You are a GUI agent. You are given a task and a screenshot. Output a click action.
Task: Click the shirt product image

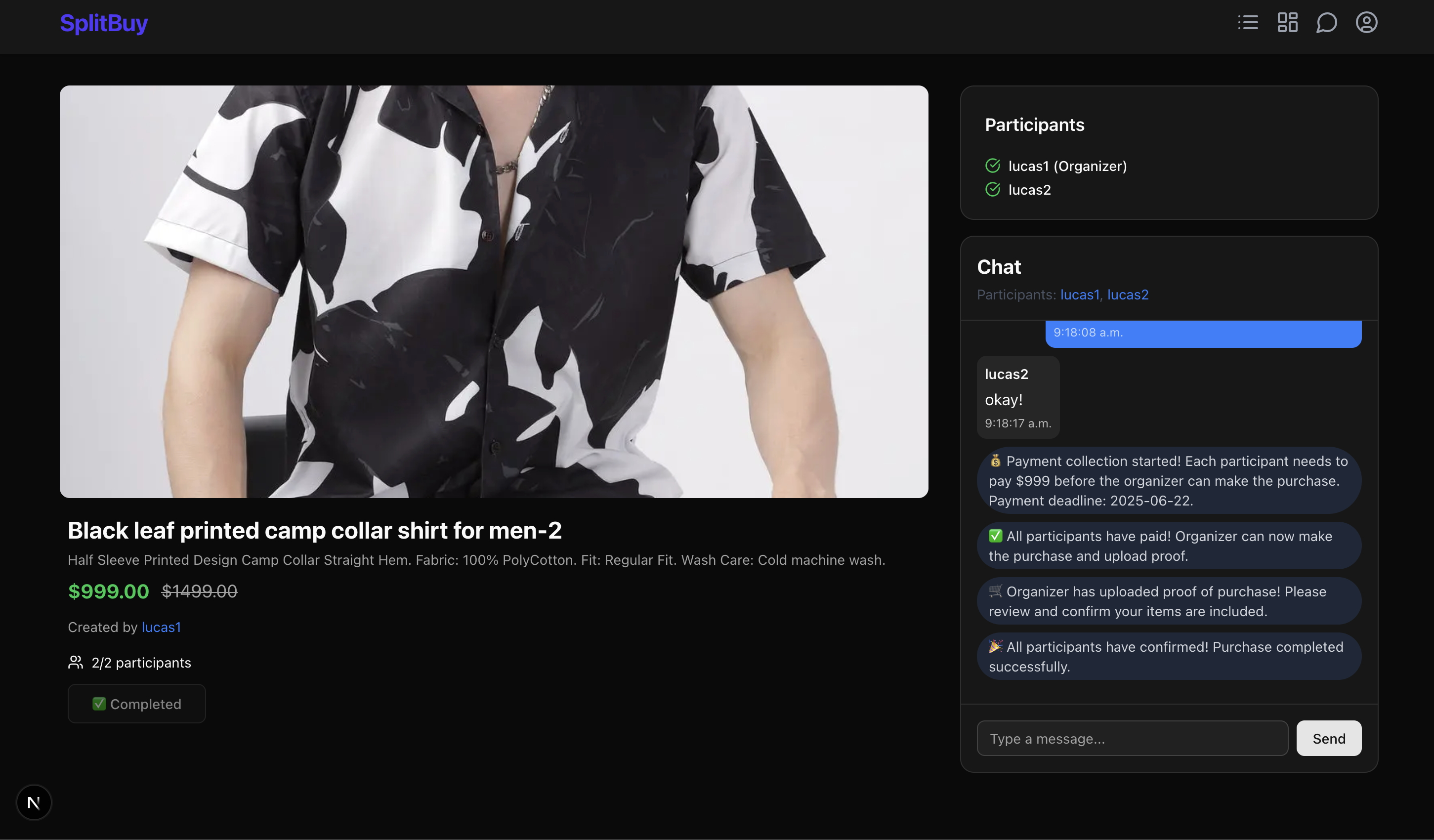point(494,292)
